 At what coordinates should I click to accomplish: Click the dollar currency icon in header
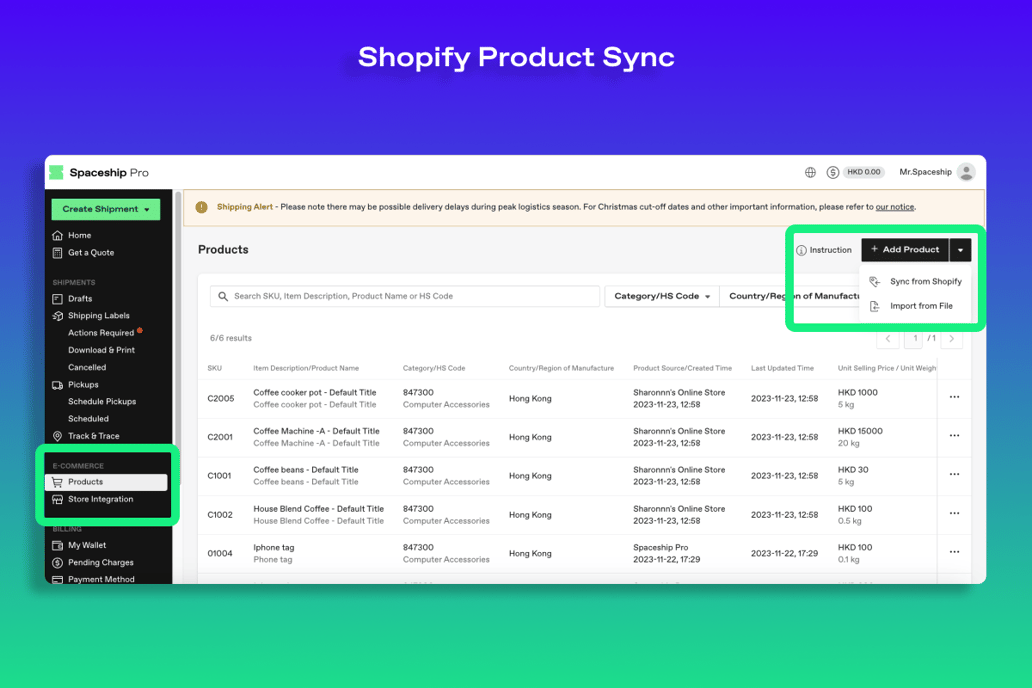833,171
